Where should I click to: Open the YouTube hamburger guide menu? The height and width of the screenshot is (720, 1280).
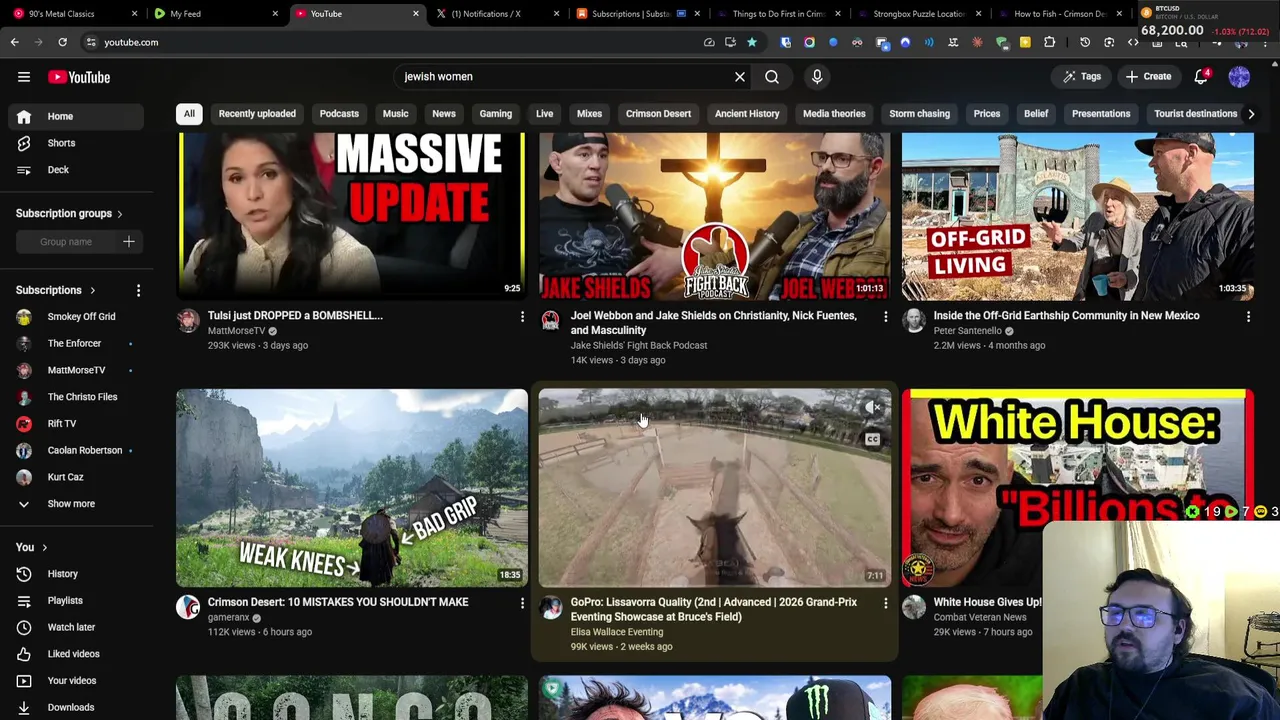pyautogui.click(x=24, y=77)
